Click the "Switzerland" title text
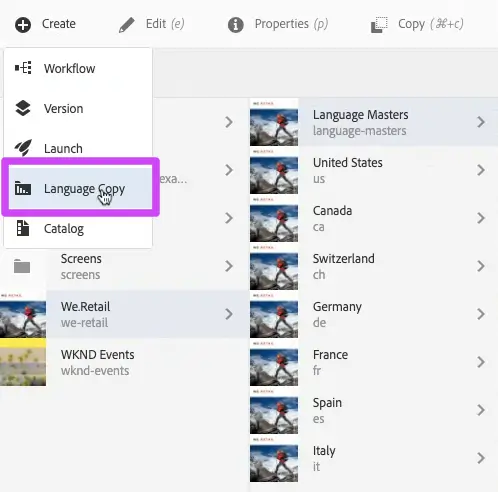This screenshot has height=492, width=498. 344,259
